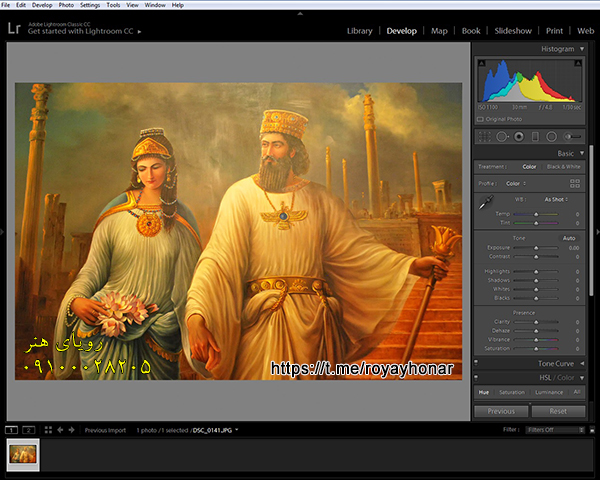The width and height of the screenshot is (600, 480).
Task: Select the Graduated Filter tool
Action: 535,136
